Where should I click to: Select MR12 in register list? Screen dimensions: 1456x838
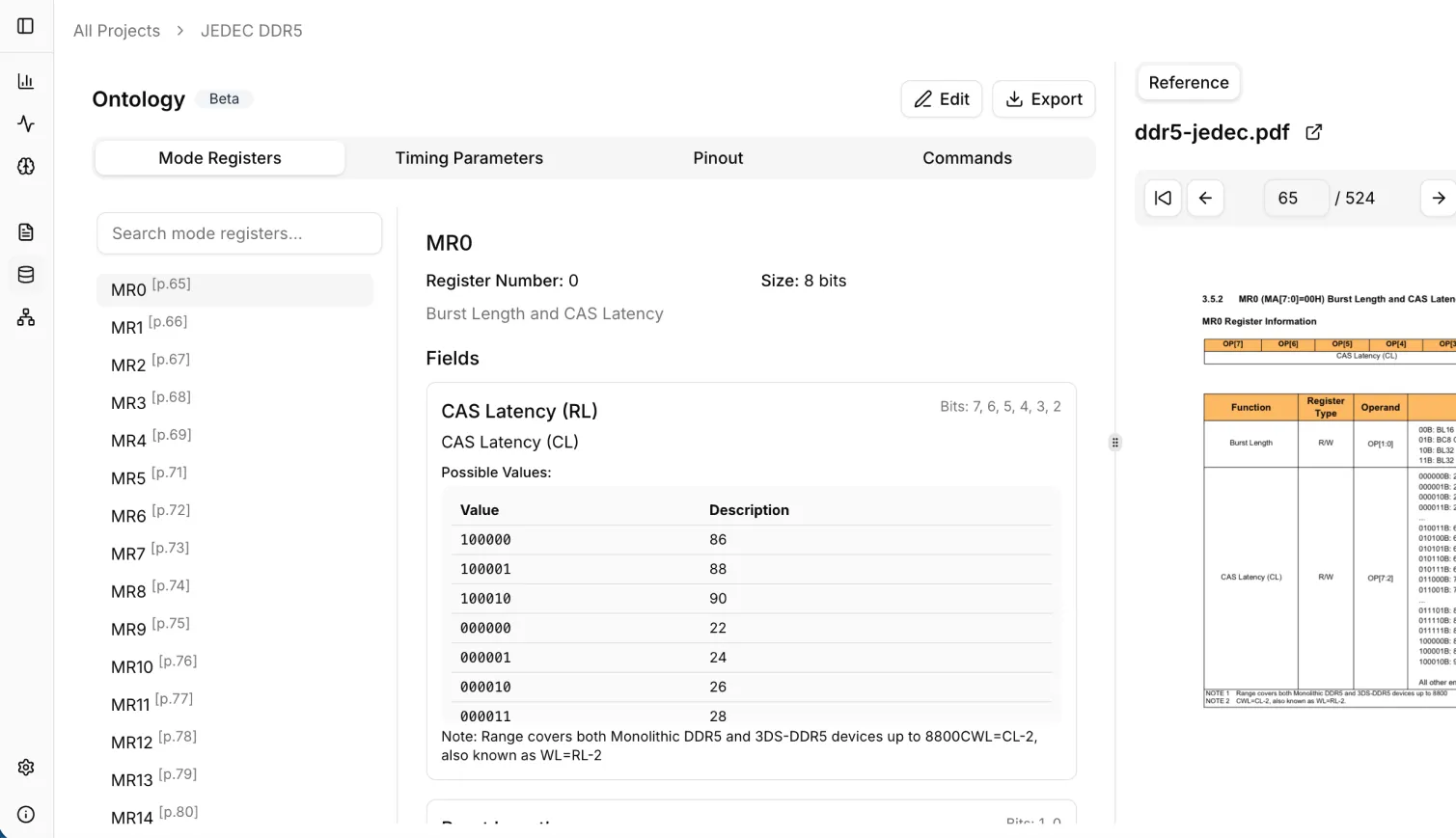pyautogui.click(x=234, y=741)
